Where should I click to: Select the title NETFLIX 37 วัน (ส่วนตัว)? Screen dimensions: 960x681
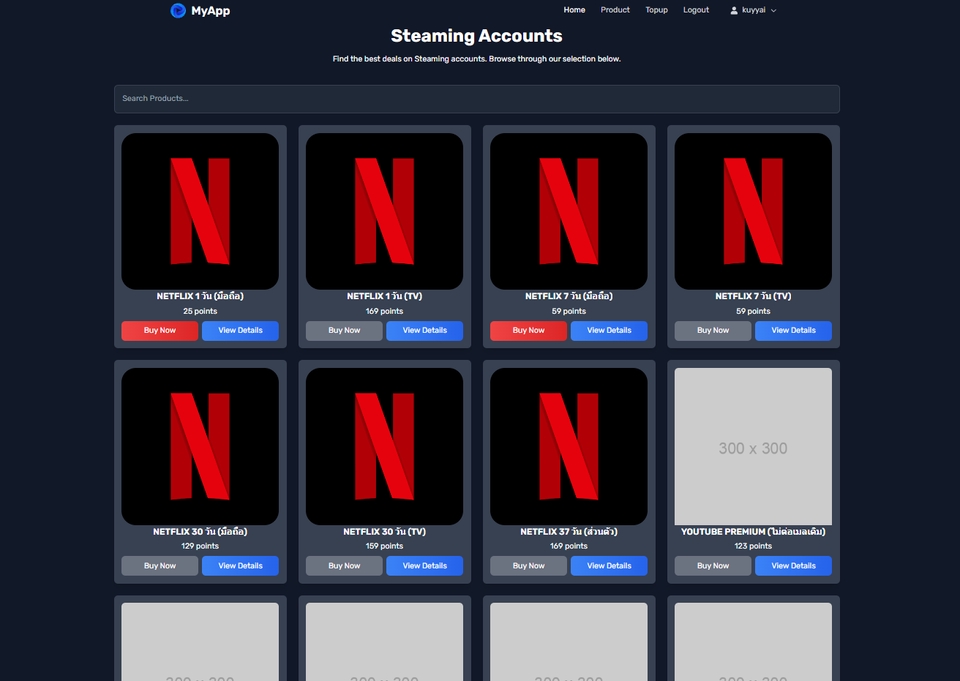569,532
